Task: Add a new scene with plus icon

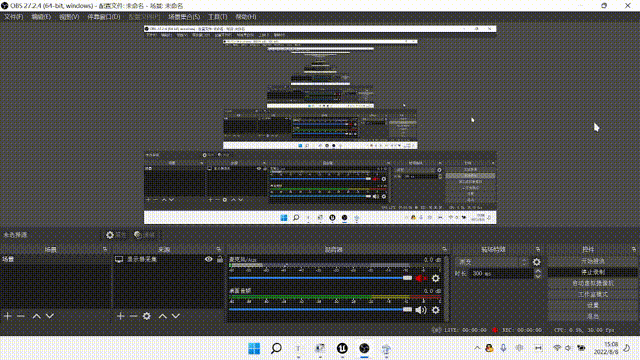Action: pos(7,316)
